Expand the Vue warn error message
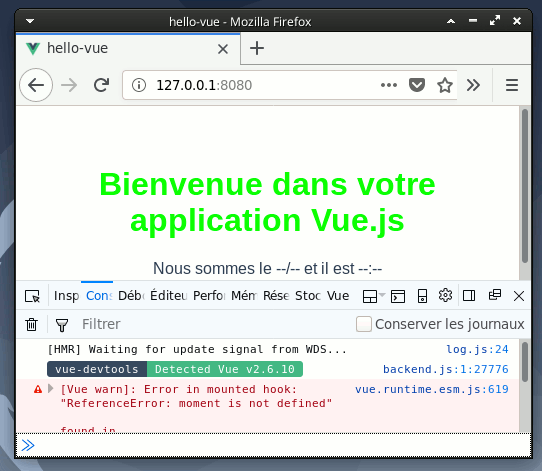 point(51,389)
